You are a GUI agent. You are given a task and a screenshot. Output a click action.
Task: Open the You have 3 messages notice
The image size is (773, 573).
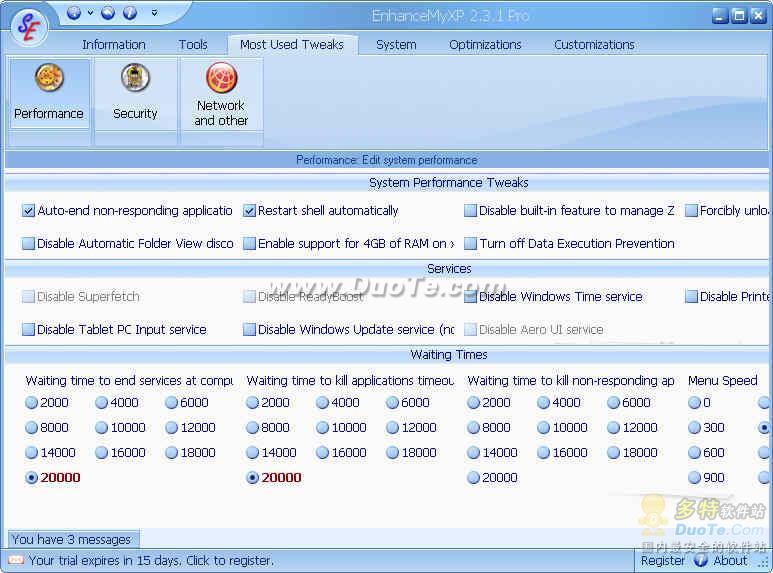point(72,539)
